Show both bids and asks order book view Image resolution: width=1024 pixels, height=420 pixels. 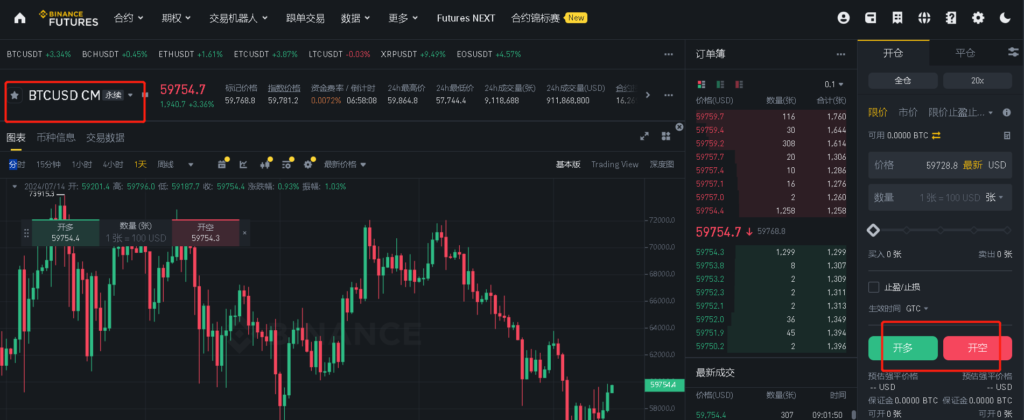coord(702,84)
